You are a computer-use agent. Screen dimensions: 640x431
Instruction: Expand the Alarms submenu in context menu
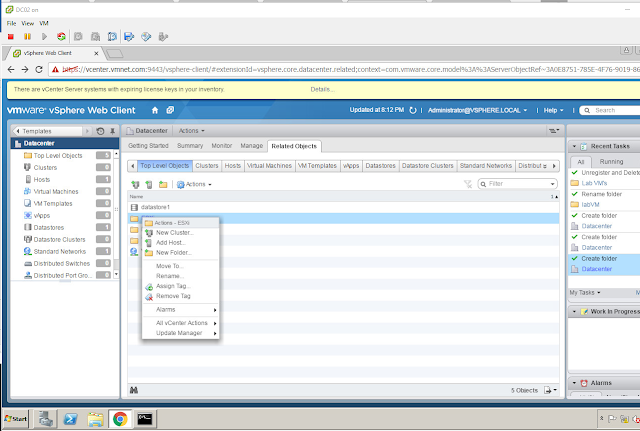(180, 310)
